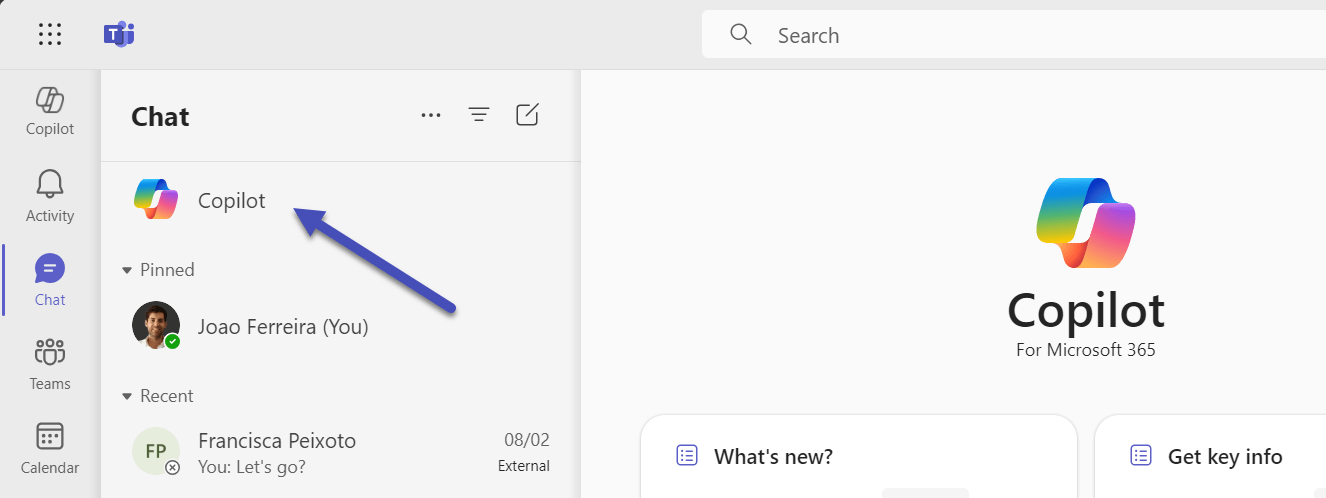
Task: Open the app launcher grid icon
Action: (50, 35)
